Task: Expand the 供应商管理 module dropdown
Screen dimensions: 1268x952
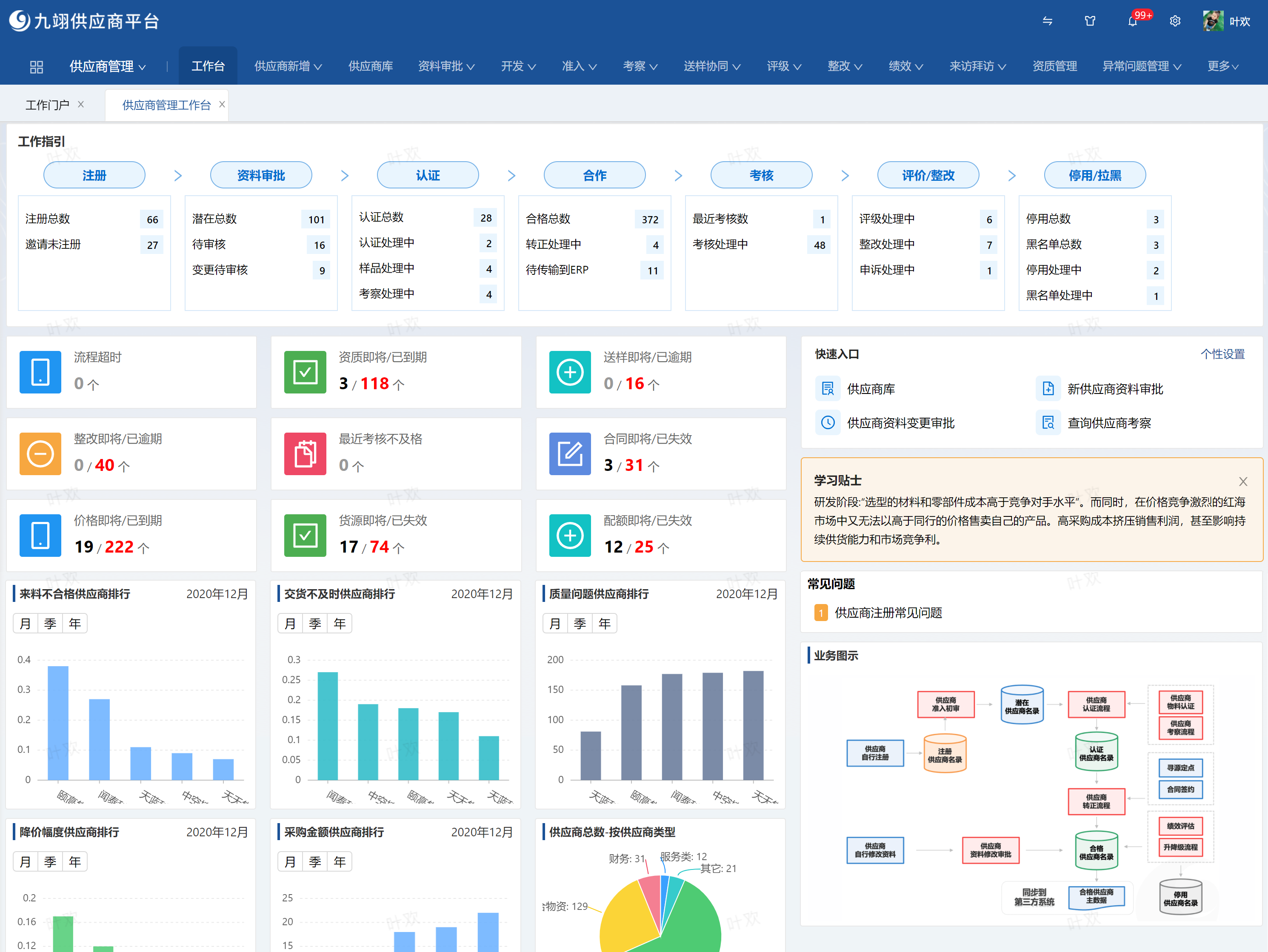Action: 107,66
